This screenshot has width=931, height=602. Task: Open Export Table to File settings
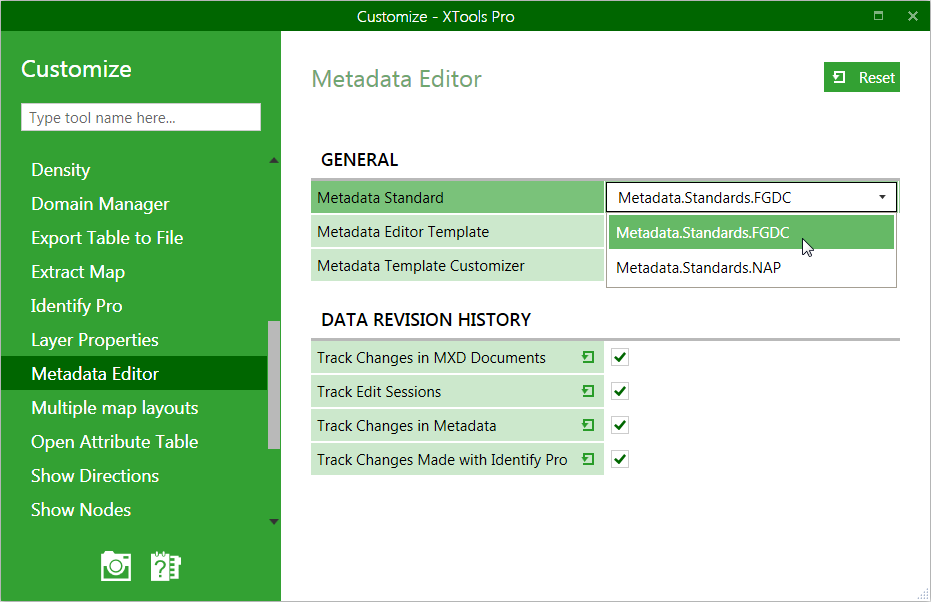pos(107,237)
